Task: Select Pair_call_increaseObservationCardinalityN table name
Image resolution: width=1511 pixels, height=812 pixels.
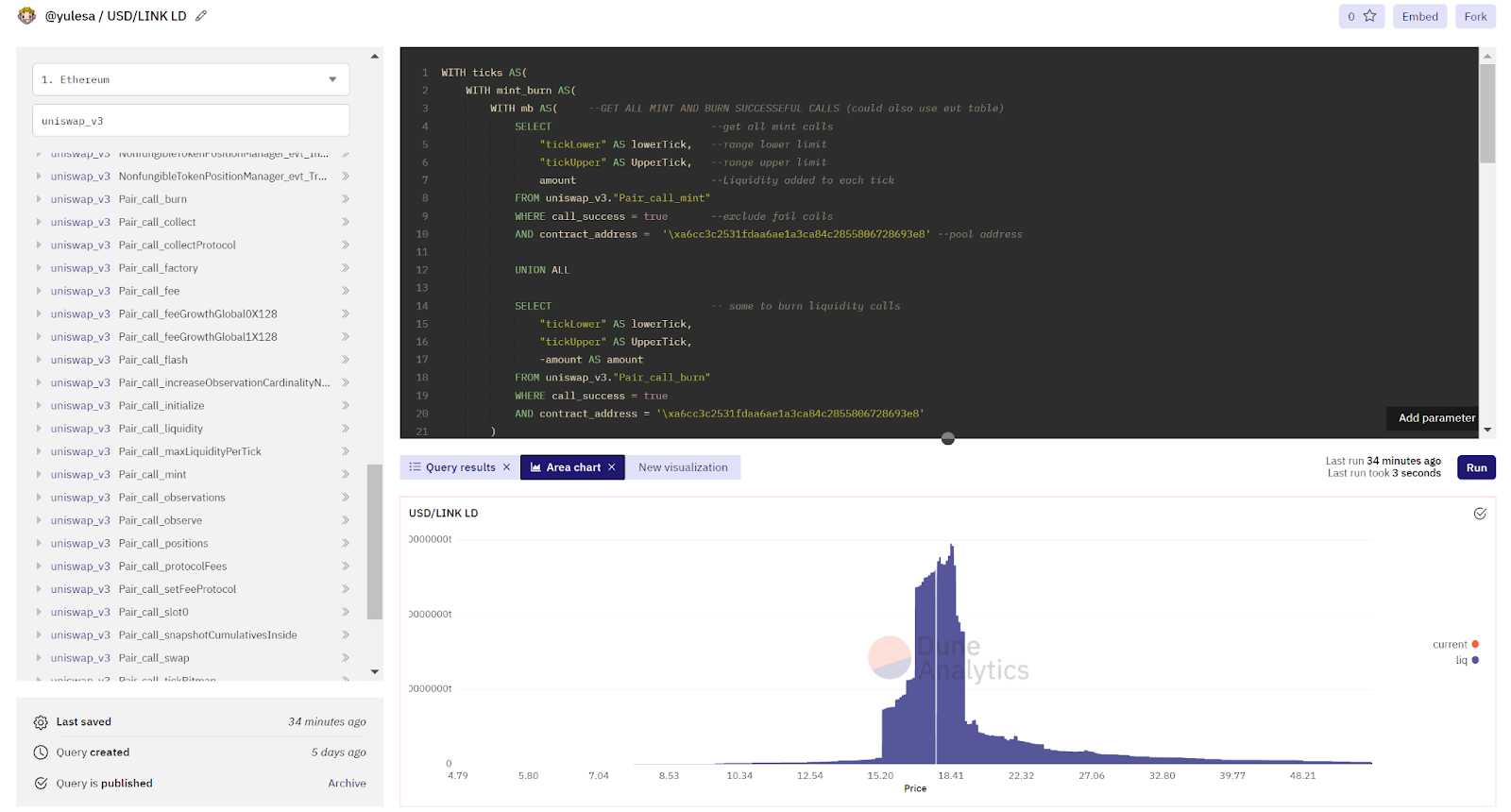Action: (224, 382)
